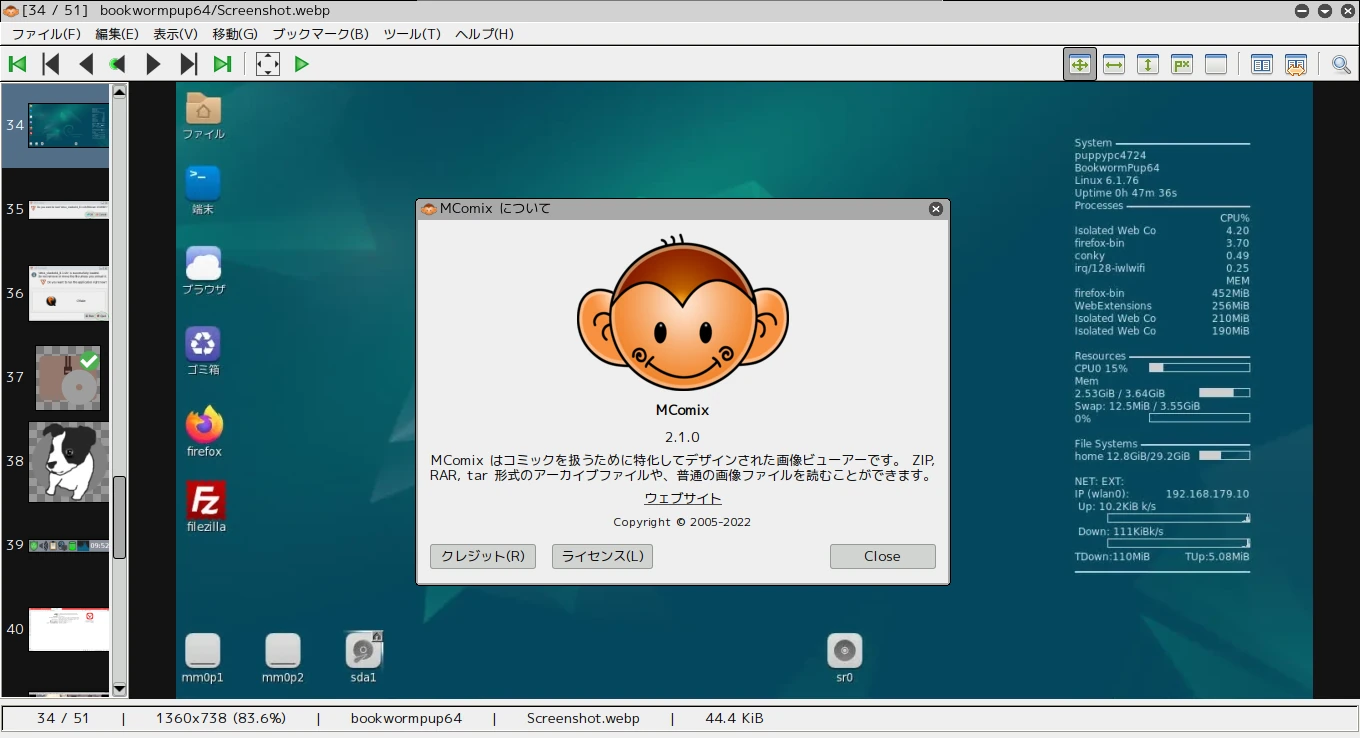Expand the 表示(V) menu
This screenshot has width=1360, height=738.
175,34
